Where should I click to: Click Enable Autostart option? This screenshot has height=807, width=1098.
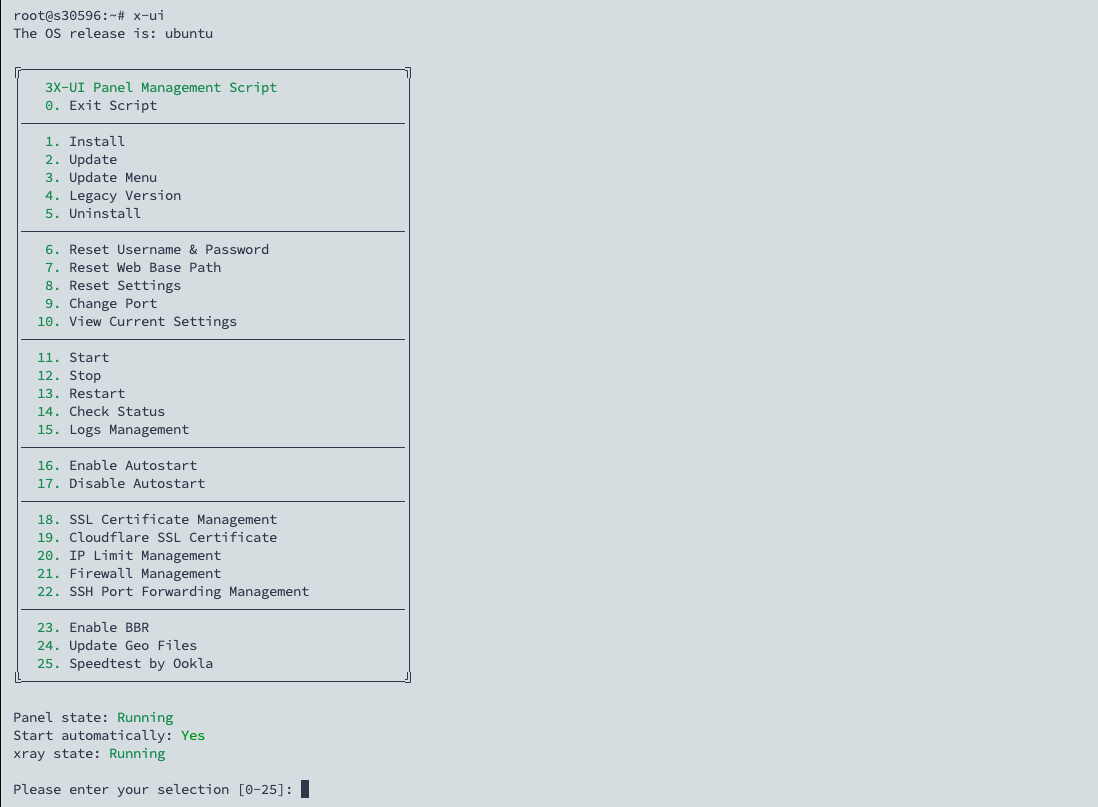(x=132, y=466)
